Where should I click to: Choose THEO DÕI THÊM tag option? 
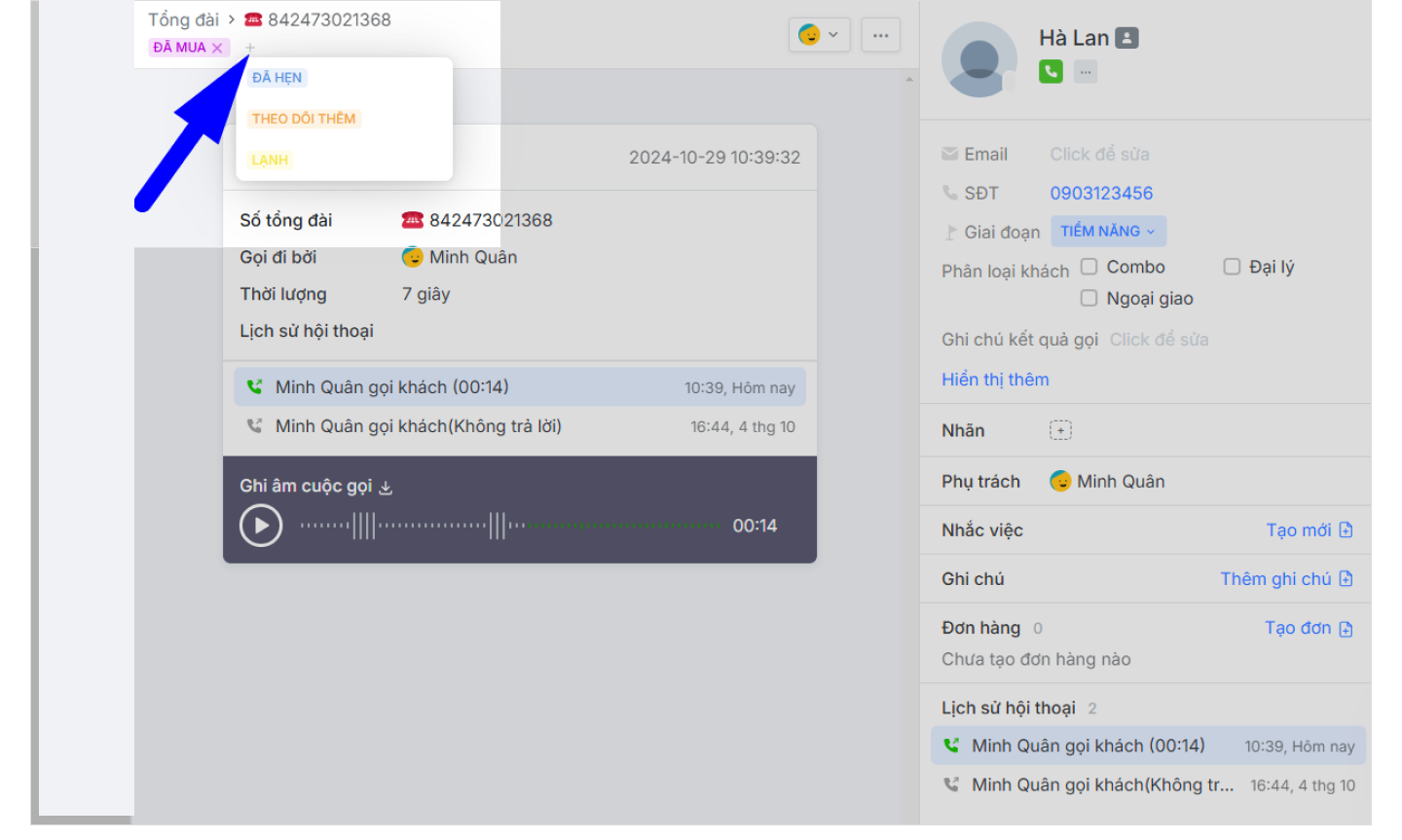[x=303, y=119]
